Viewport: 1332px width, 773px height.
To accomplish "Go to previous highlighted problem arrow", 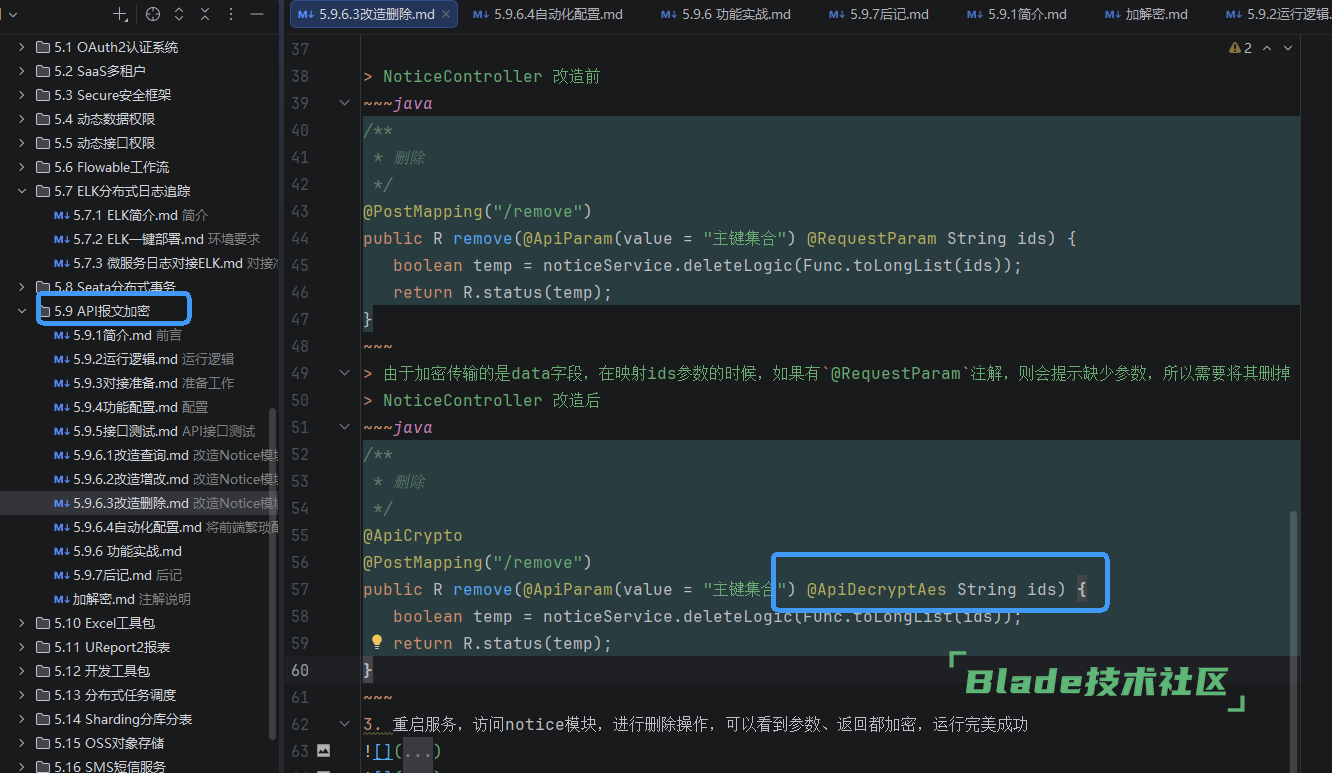I will [1267, 48].
